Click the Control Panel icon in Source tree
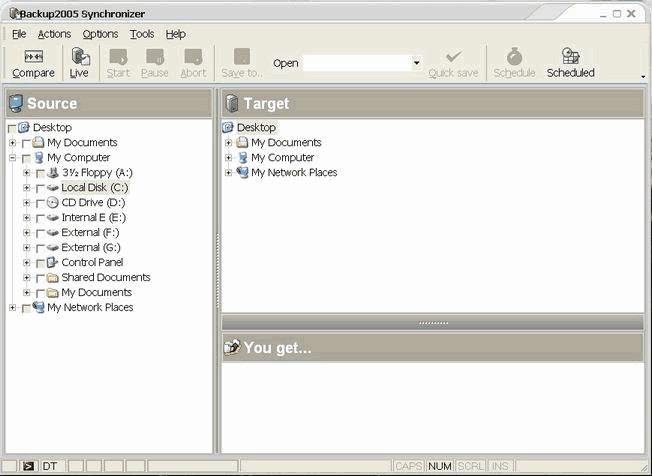The height and width of the screenshot is (476, 652). point(52,262)
